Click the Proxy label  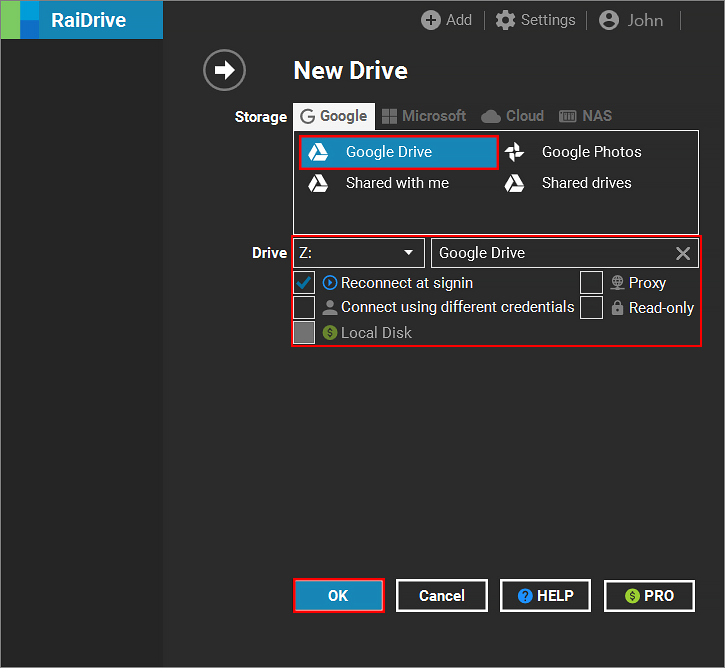(647, 283)
